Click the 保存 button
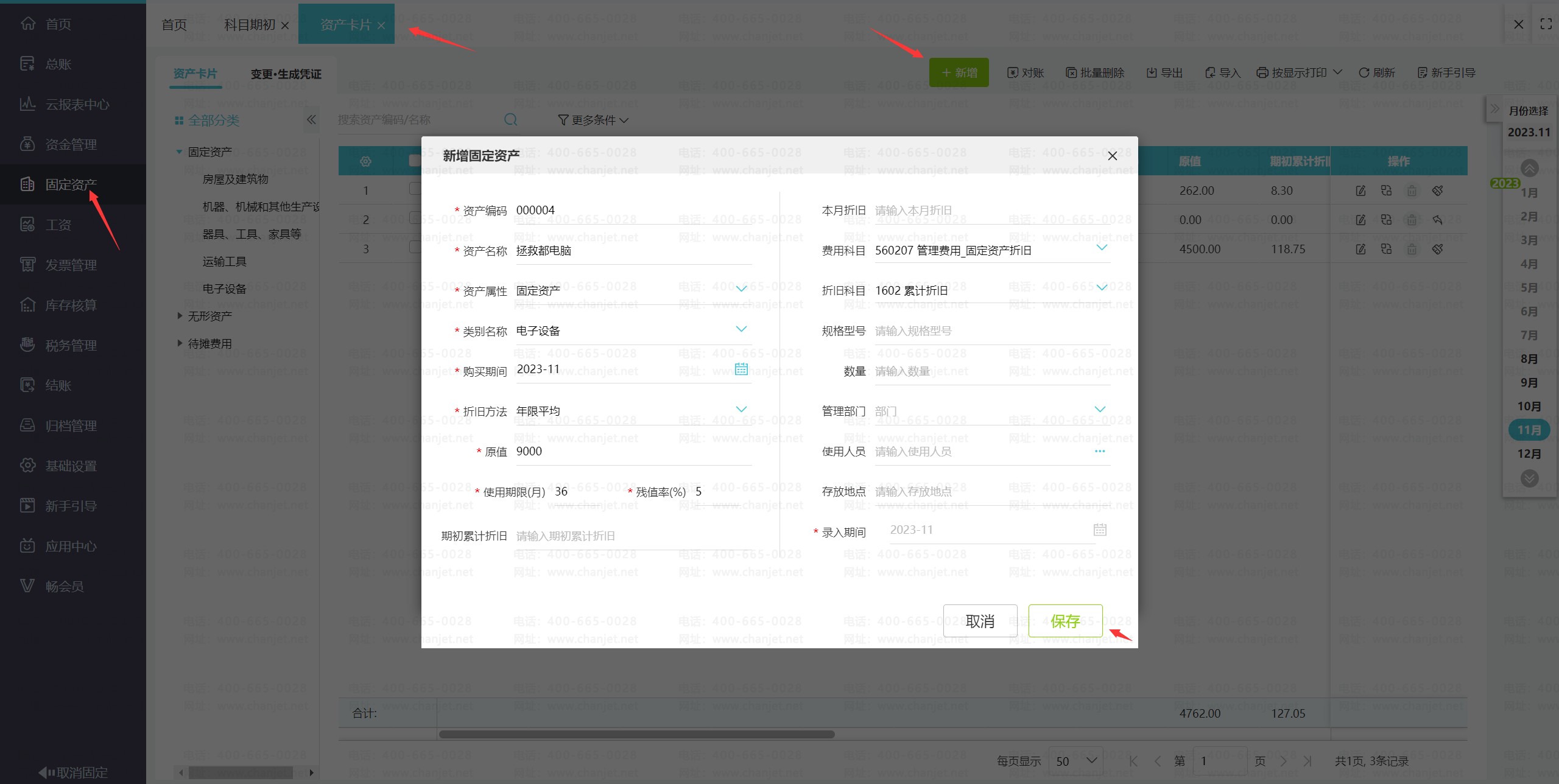The width and height of the screenshot is (1559, 784). 1065,621
